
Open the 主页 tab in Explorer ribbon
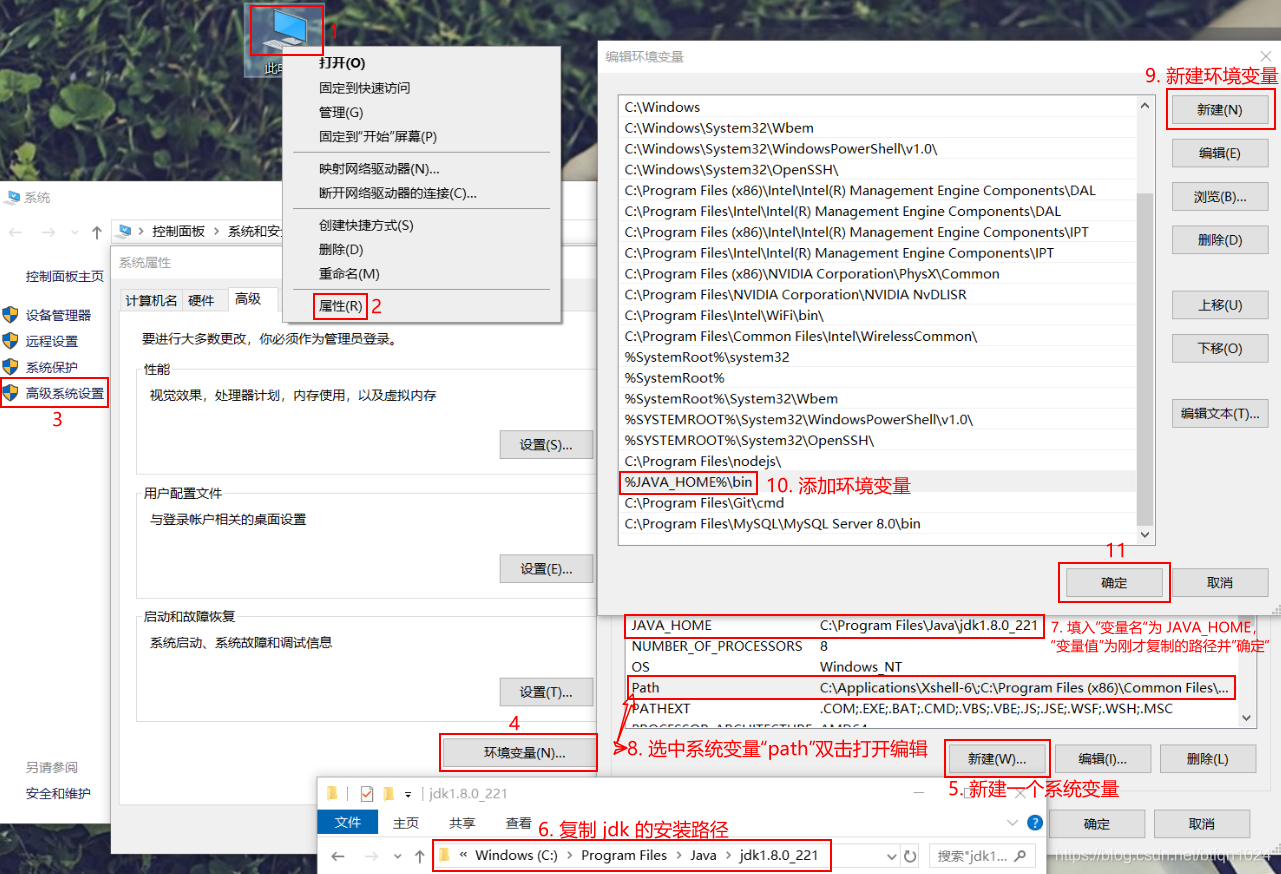406,823
